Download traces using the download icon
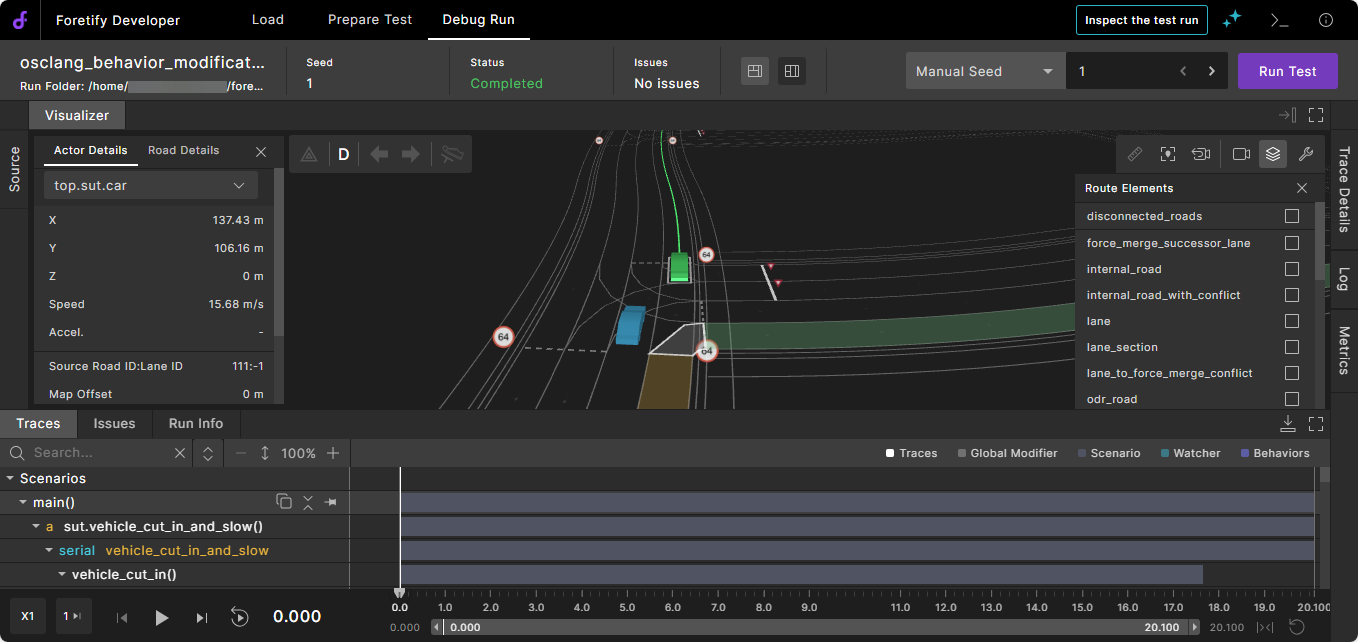 coord(1288,424)
